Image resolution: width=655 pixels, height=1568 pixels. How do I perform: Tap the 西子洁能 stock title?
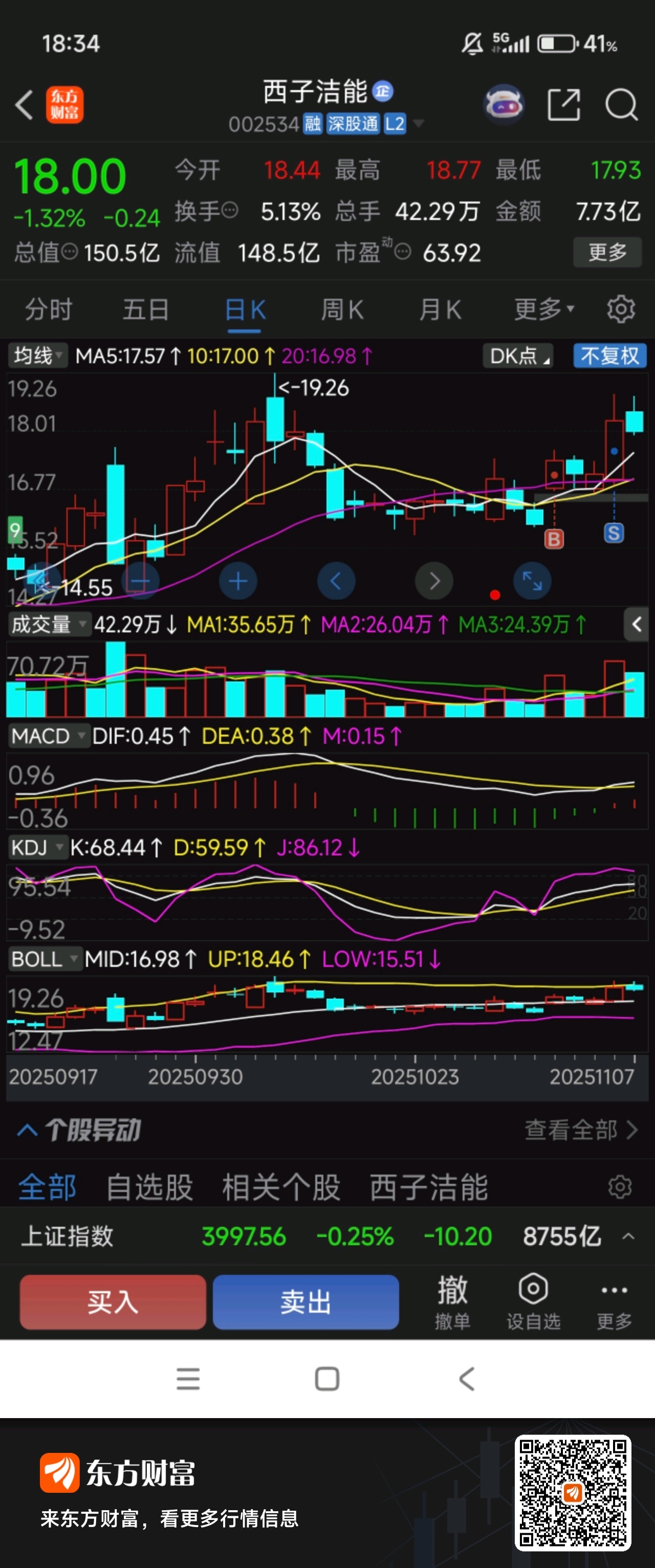315,91
